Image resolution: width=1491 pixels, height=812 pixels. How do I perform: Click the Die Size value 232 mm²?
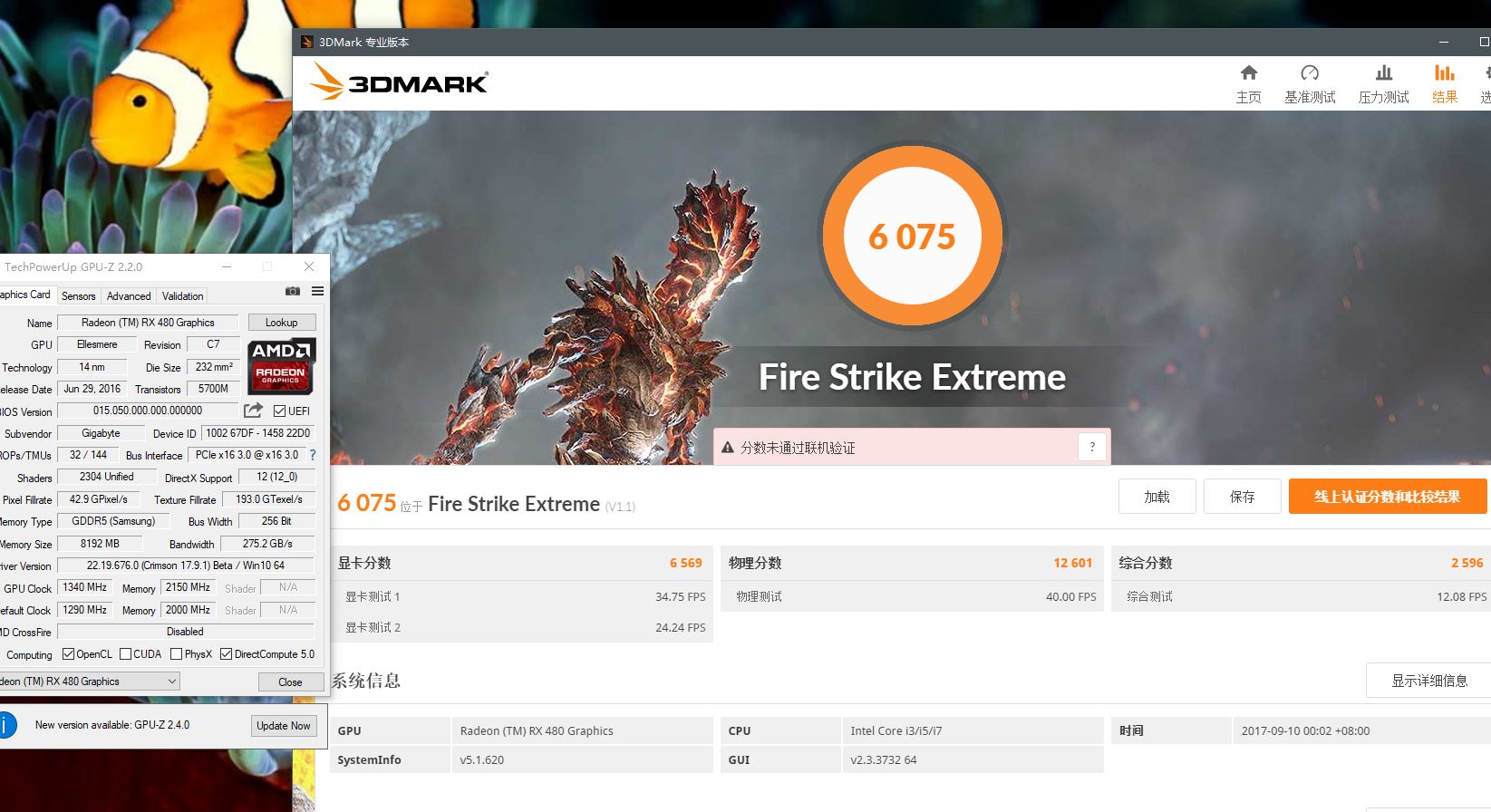point(214,367)
